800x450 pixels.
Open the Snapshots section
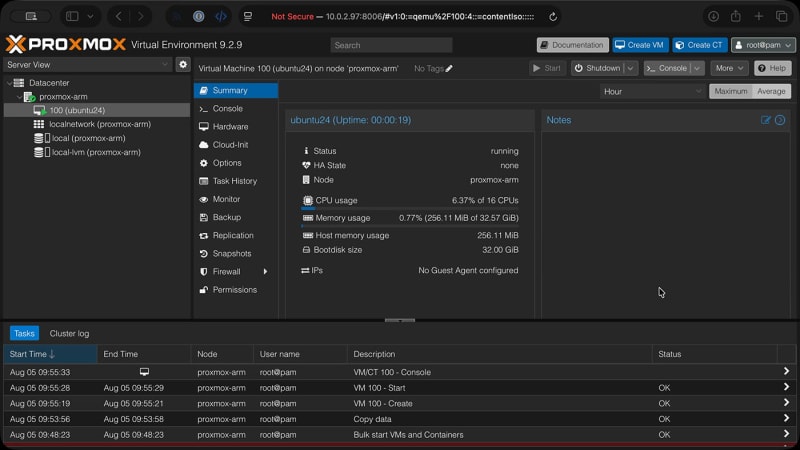pyautogui.click(x=236, y=254)
